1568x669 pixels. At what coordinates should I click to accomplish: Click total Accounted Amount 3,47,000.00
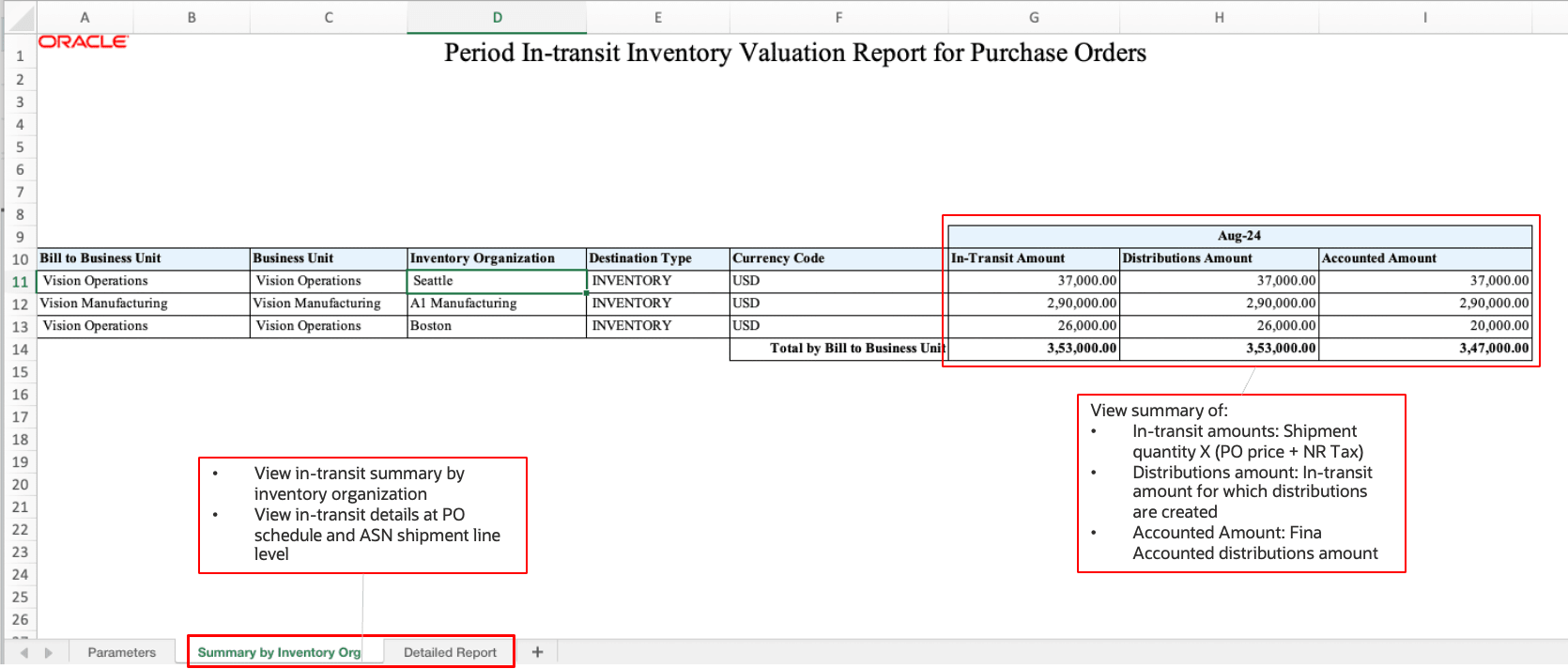(x=1425, y=349)
